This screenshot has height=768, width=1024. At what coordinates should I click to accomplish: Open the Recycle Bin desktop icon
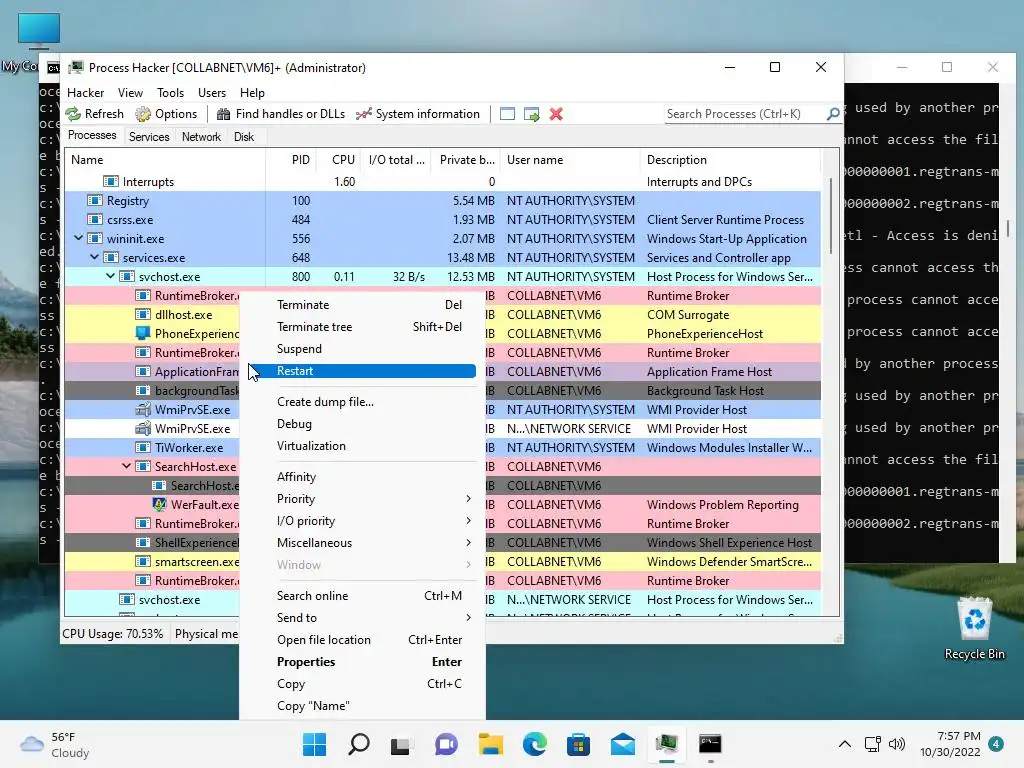click(974, 628)
